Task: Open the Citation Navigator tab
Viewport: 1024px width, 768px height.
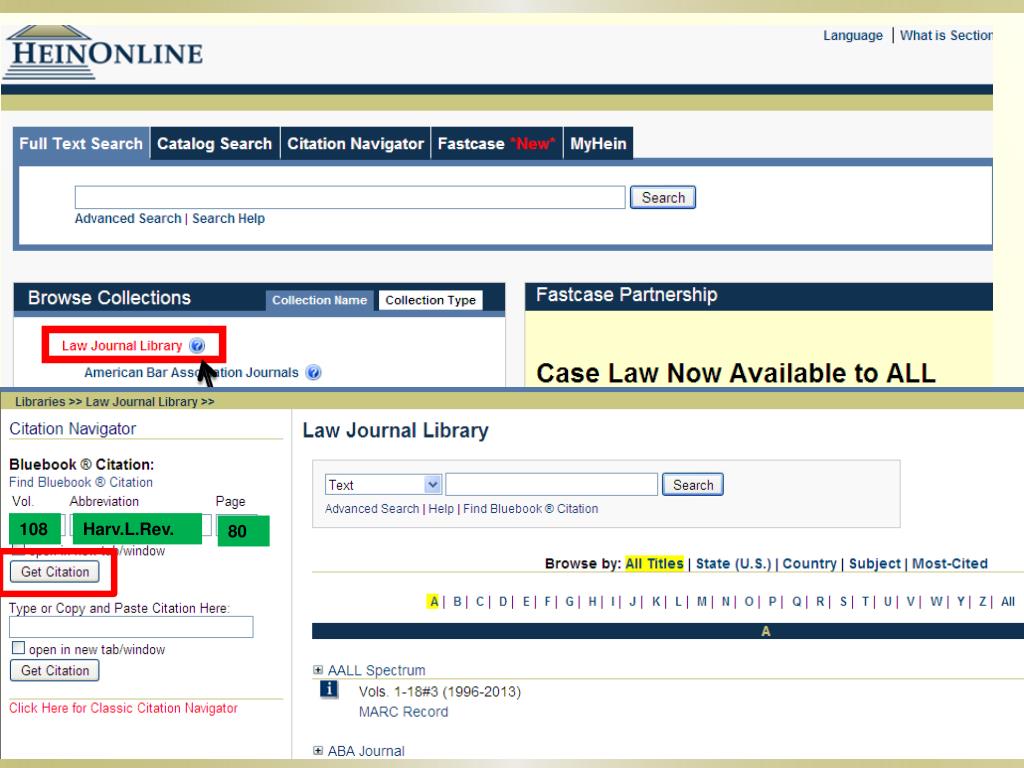Action: [355, 144]
